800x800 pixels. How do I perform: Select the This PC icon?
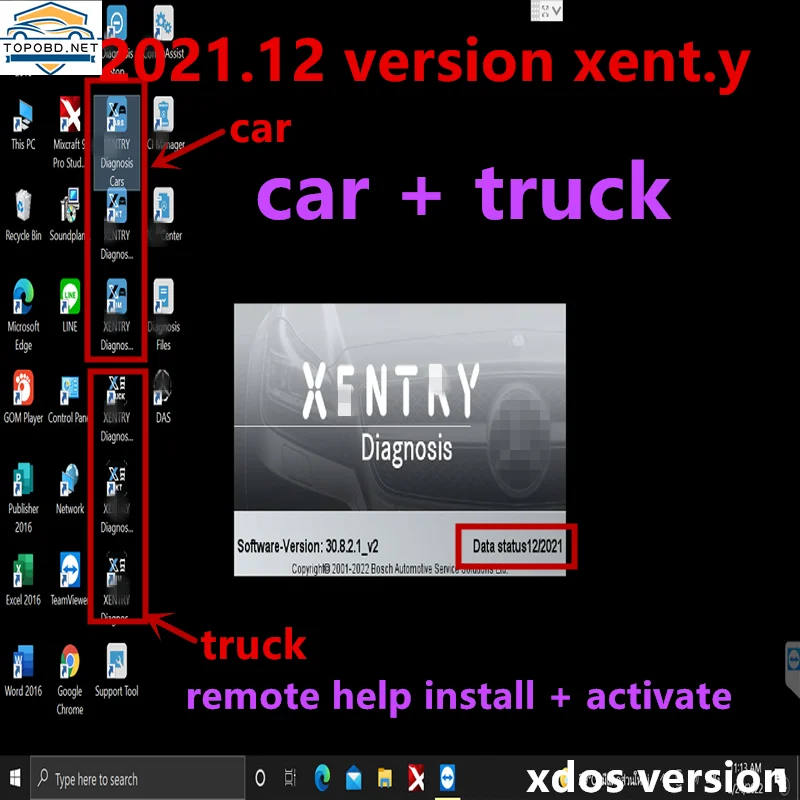(23, 125)
